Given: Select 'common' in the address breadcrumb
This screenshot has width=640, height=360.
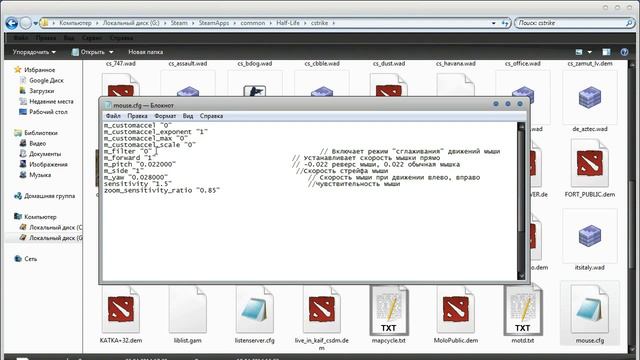Looking at the screenshot, I should coord(253,23).
